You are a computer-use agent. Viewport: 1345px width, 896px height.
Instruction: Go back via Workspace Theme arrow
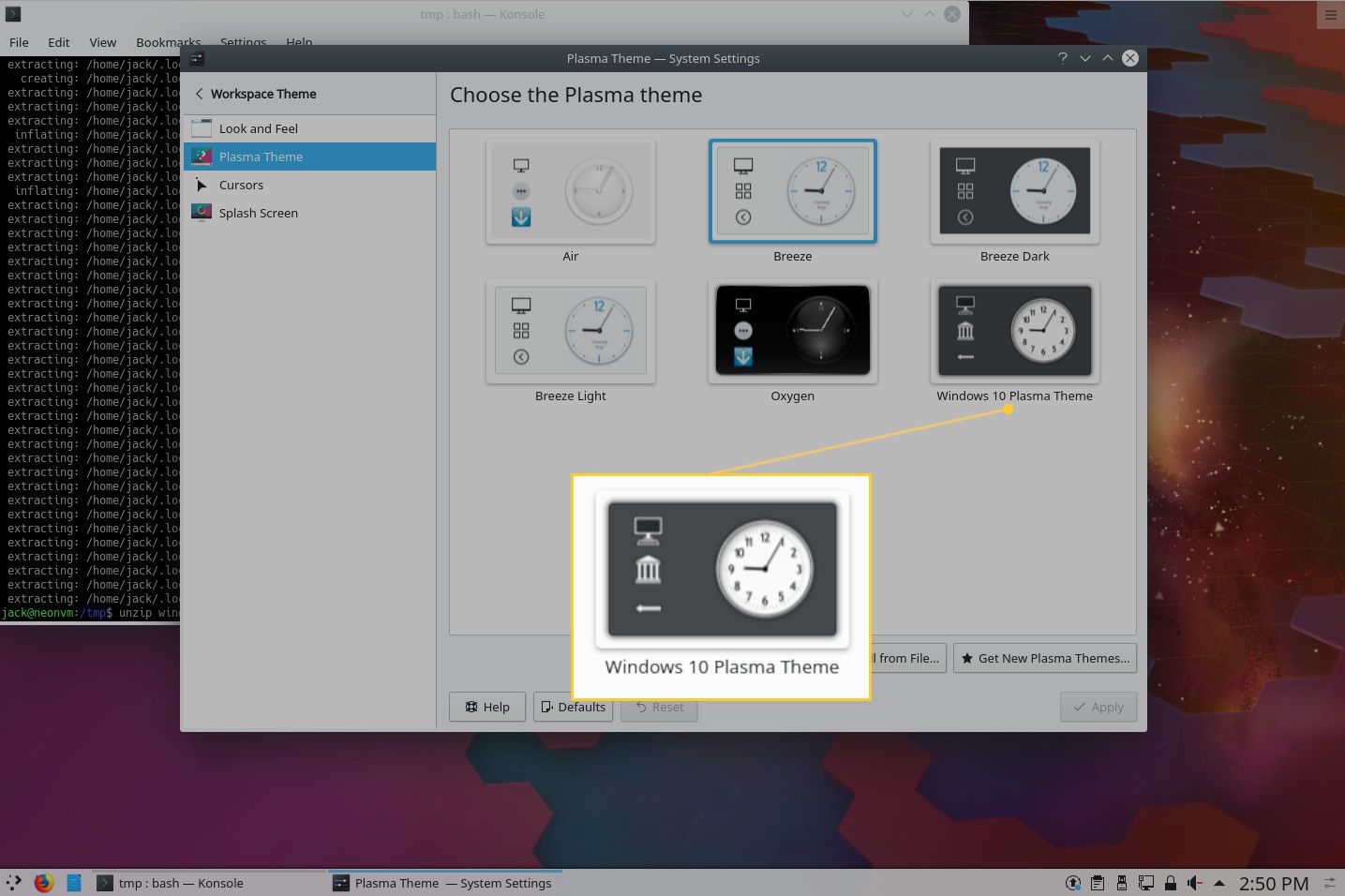[199, 94]
